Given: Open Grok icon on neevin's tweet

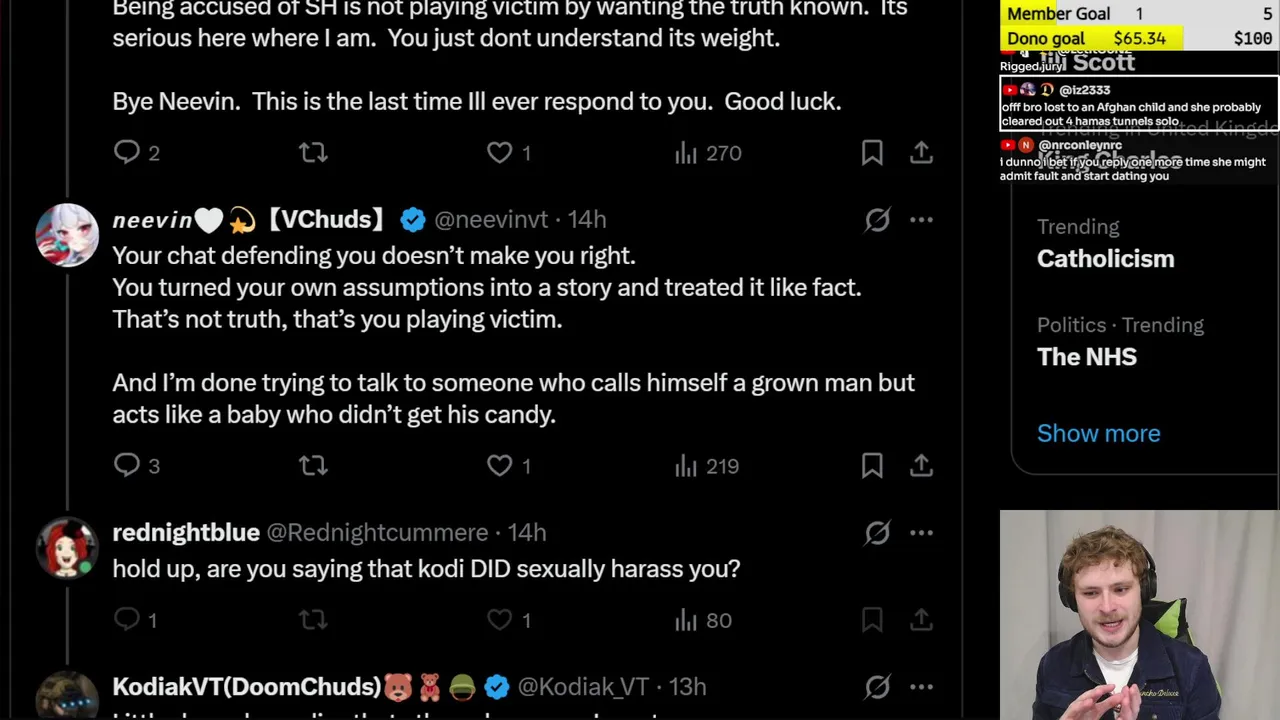Looking at the screenshot, I should click(x=877, y=220).
